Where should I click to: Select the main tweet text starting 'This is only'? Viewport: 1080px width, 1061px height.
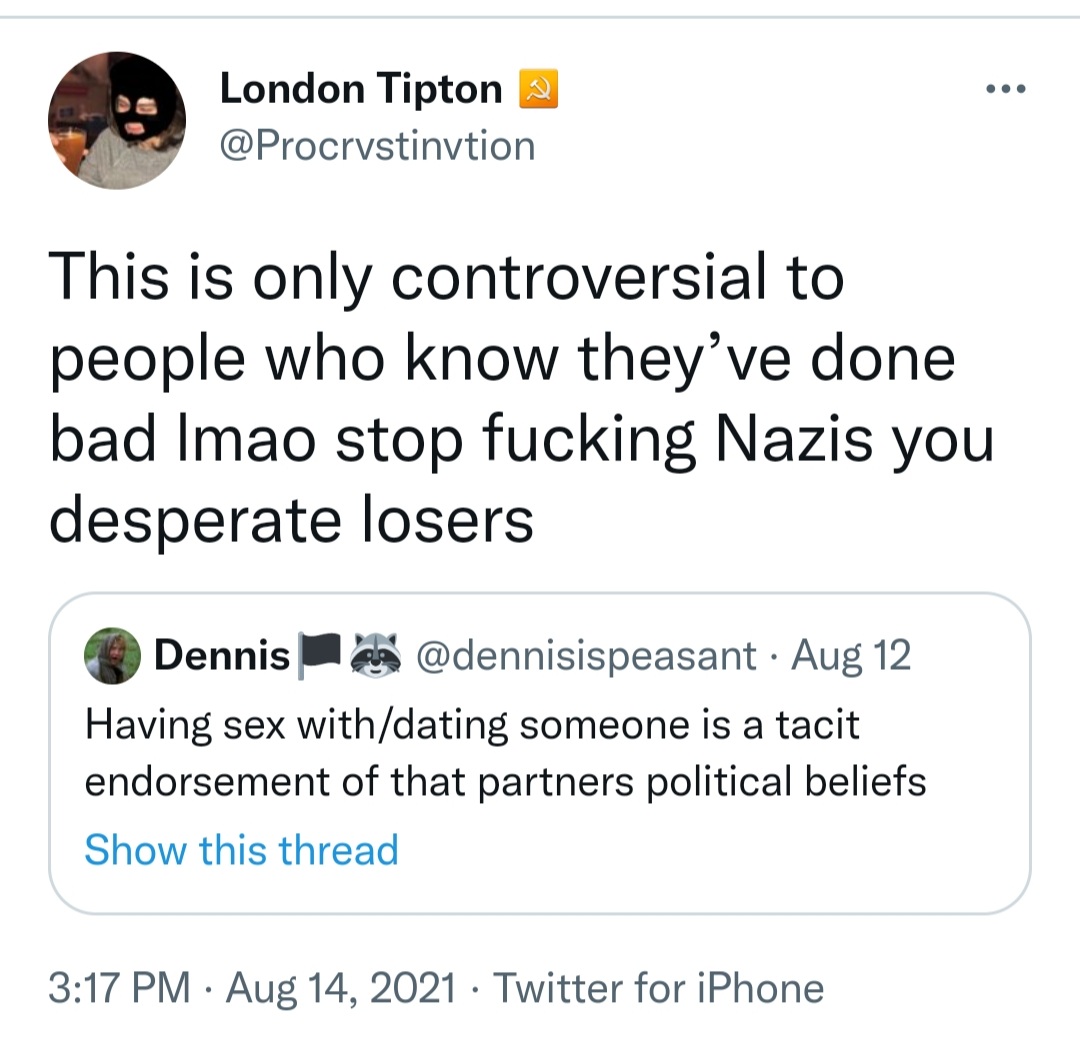coord(521,398)
